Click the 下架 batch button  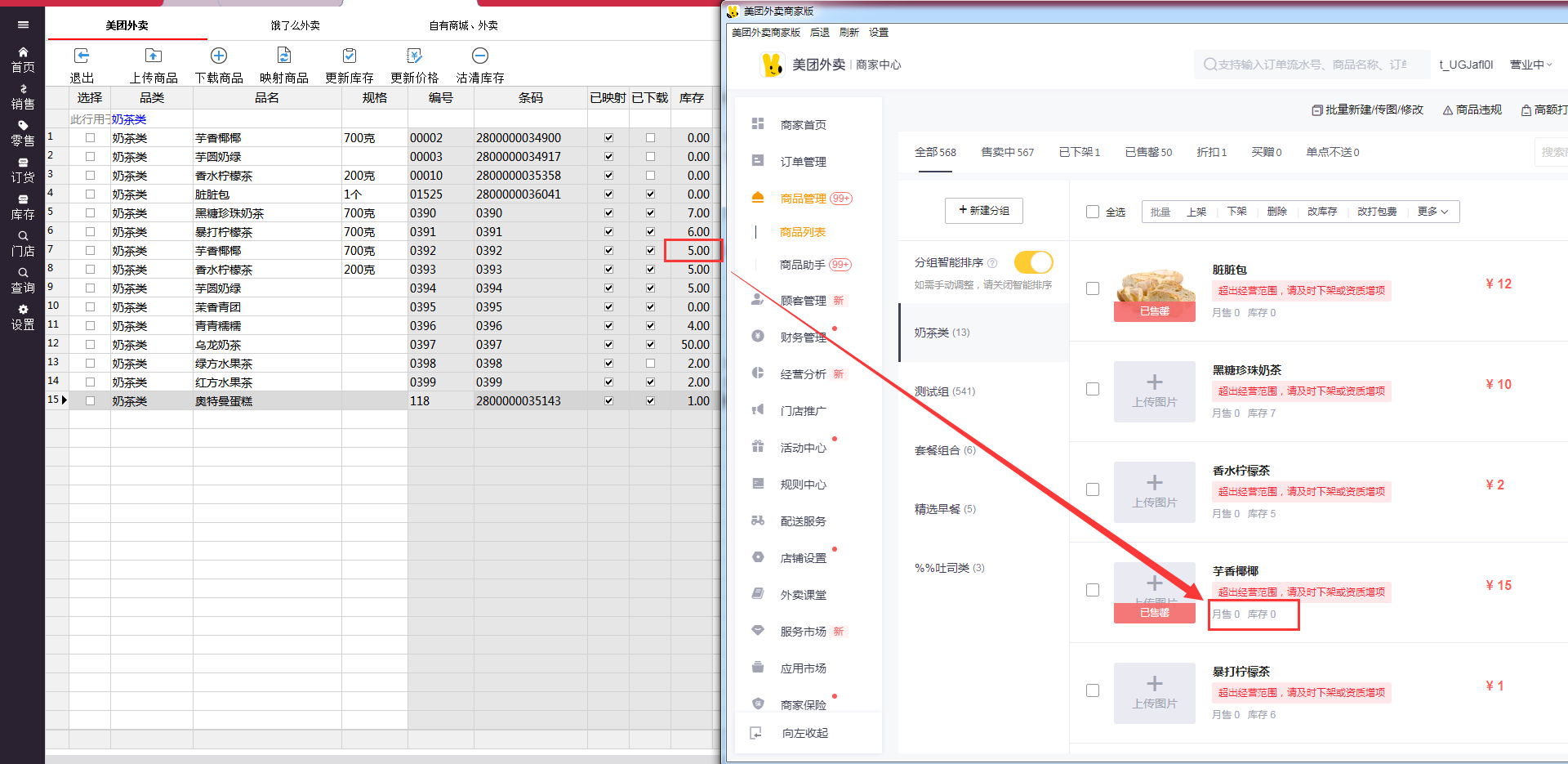point(1236,212)
